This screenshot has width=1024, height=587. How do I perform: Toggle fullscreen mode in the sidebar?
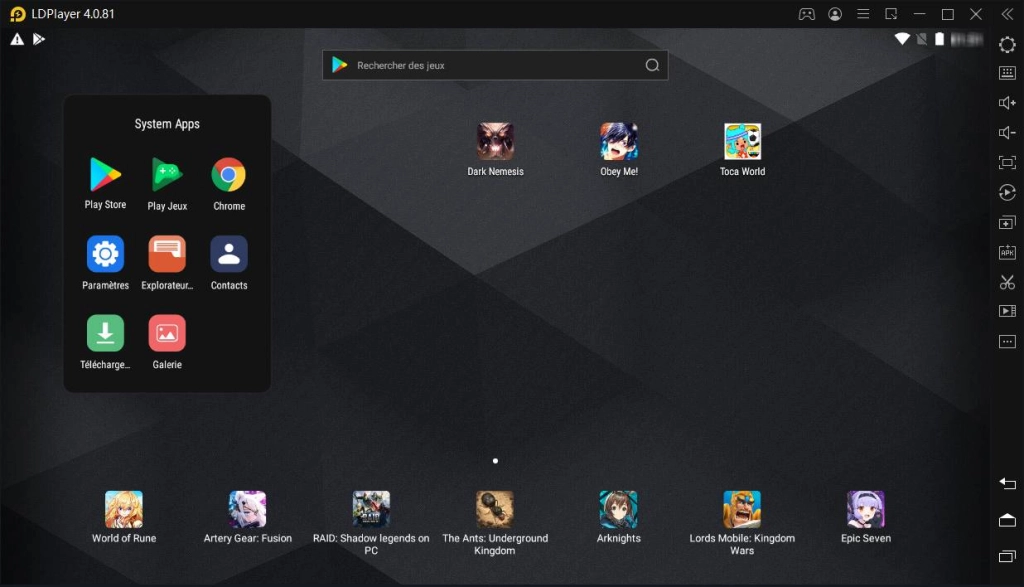tap(1007, 162)
